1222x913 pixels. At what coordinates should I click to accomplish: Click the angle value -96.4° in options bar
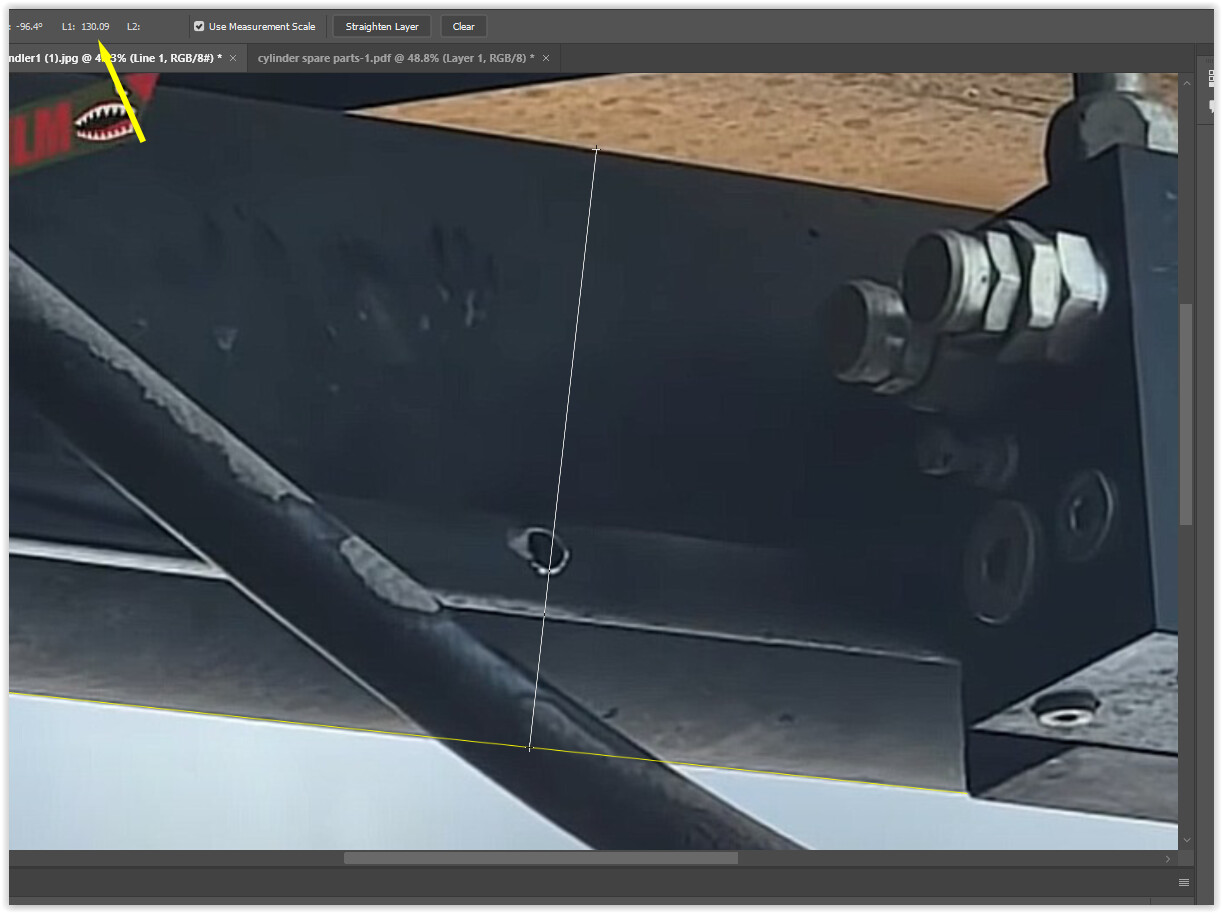[x=28, y=27]
